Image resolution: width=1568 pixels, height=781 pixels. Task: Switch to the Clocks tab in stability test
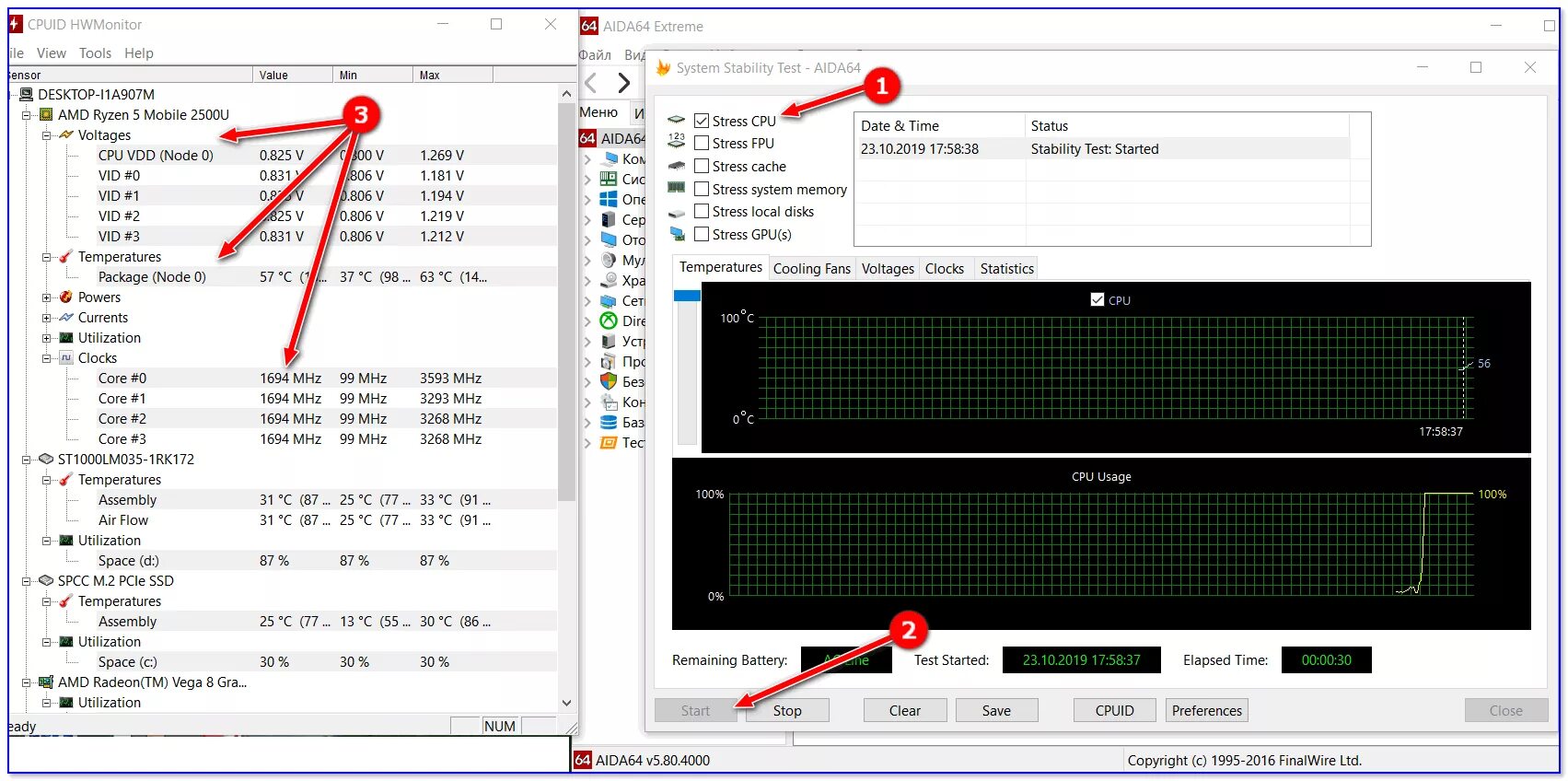[x=945, y=268]
